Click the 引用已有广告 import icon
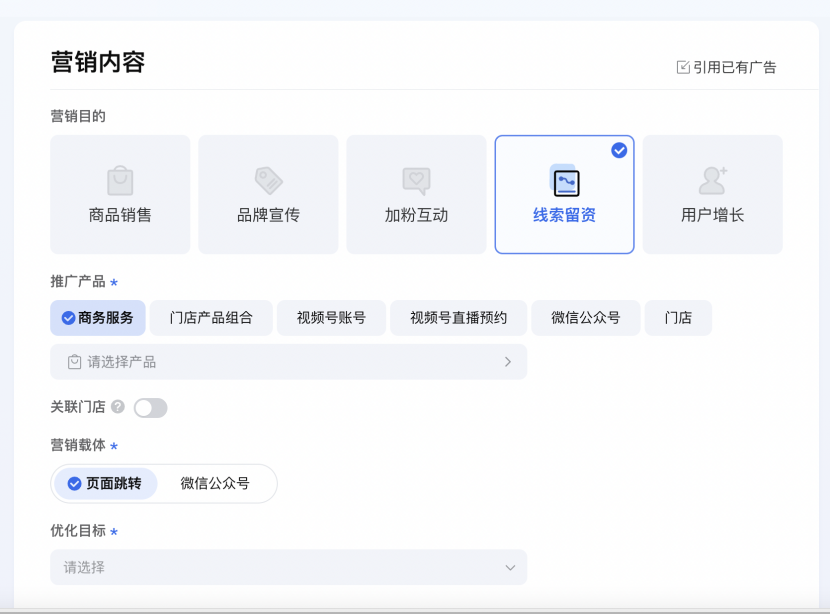 click(683, 67)
